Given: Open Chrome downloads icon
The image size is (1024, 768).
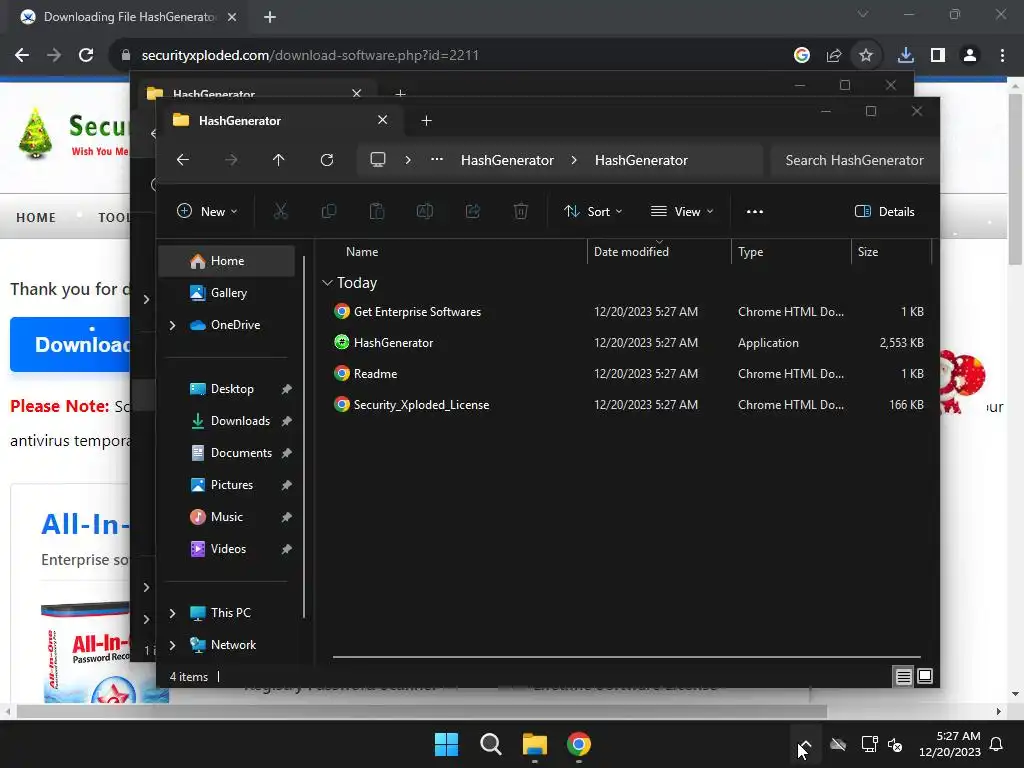Looking at the screenshot, I should pyautogui.click(x=906, y=56).
